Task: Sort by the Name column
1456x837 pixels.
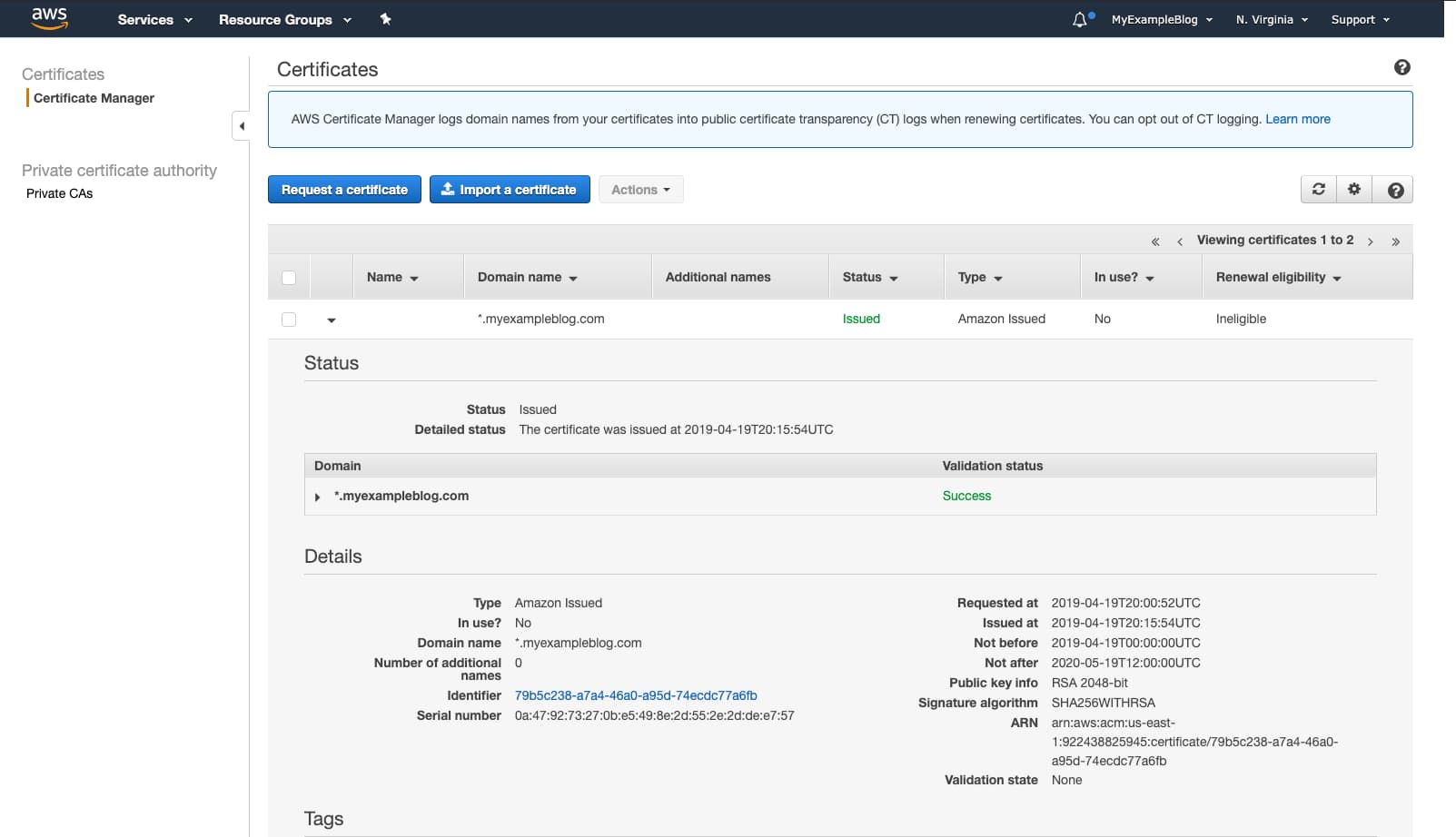Action: [392, 277]
